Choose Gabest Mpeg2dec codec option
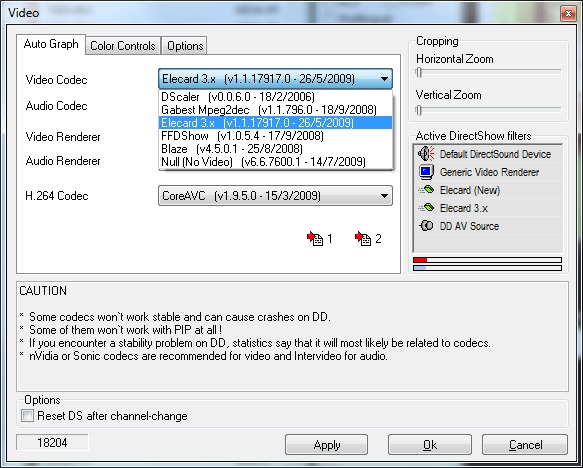Screen dimensions: 583x468 pyautogui.click(x=276, y=110)
